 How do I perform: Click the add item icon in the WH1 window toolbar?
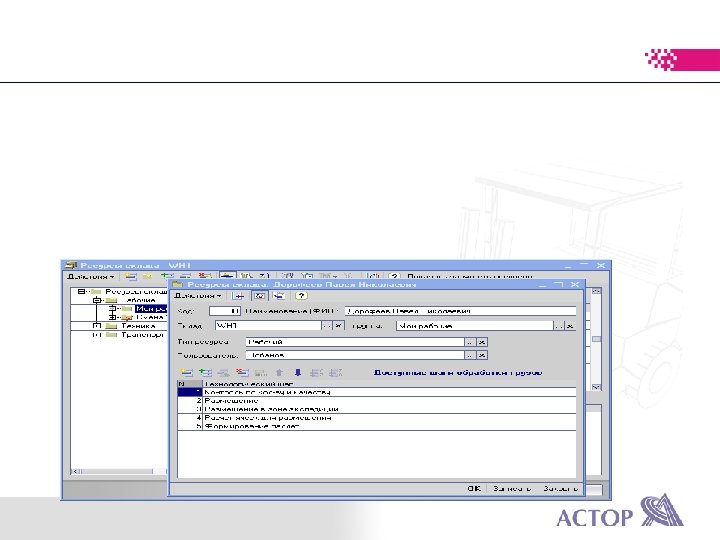(x=130, y=276)
